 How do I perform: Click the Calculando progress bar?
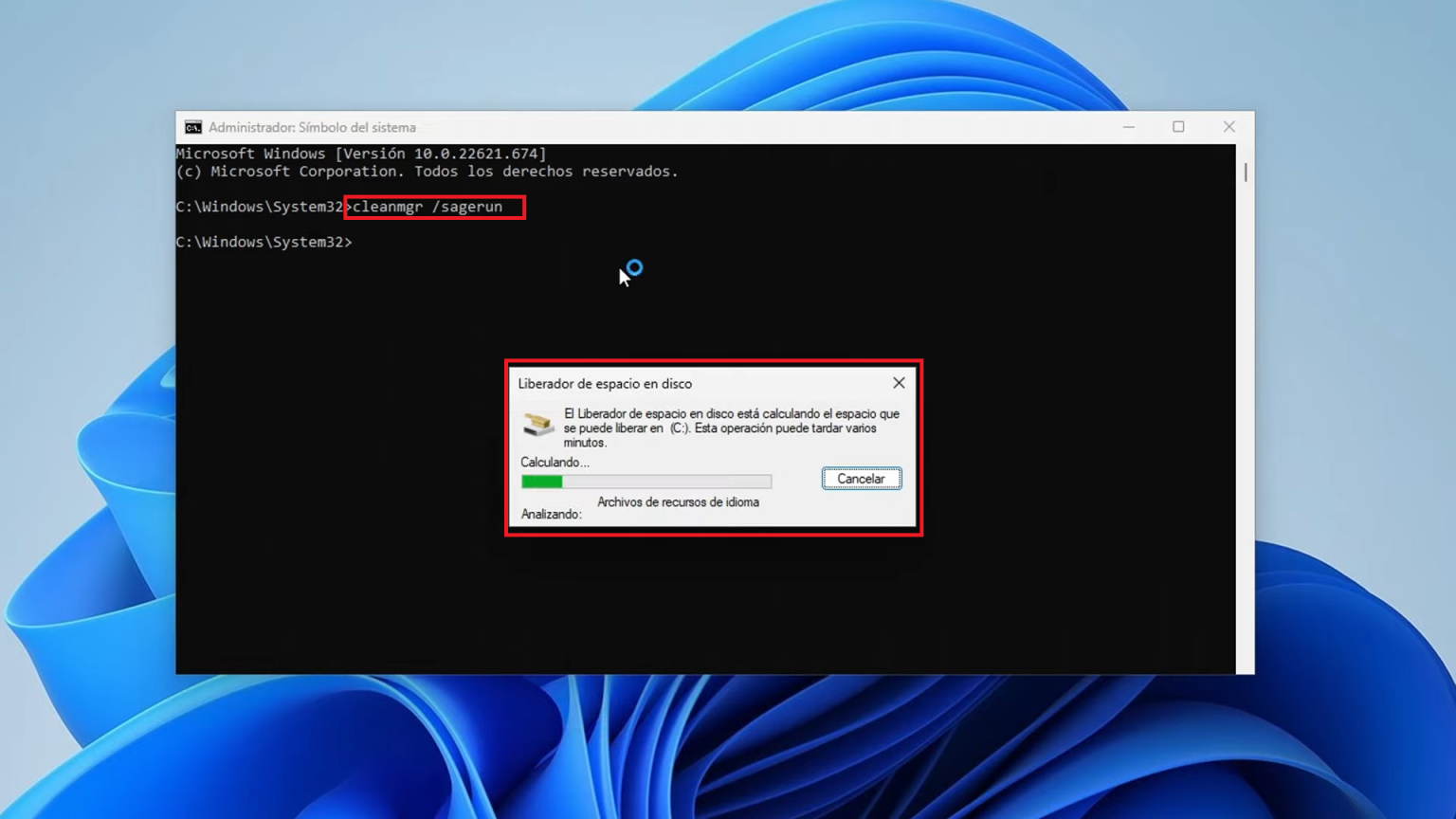[646, 482]
